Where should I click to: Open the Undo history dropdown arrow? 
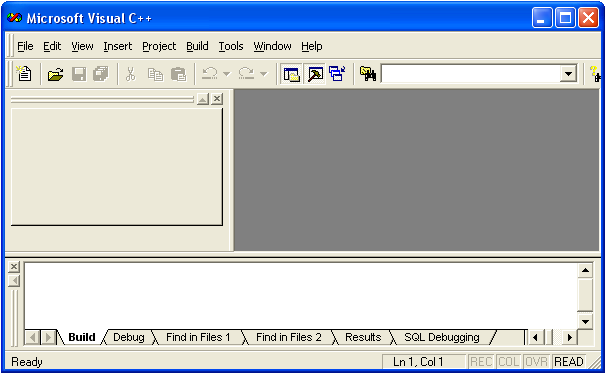click(x=226, y=73)
